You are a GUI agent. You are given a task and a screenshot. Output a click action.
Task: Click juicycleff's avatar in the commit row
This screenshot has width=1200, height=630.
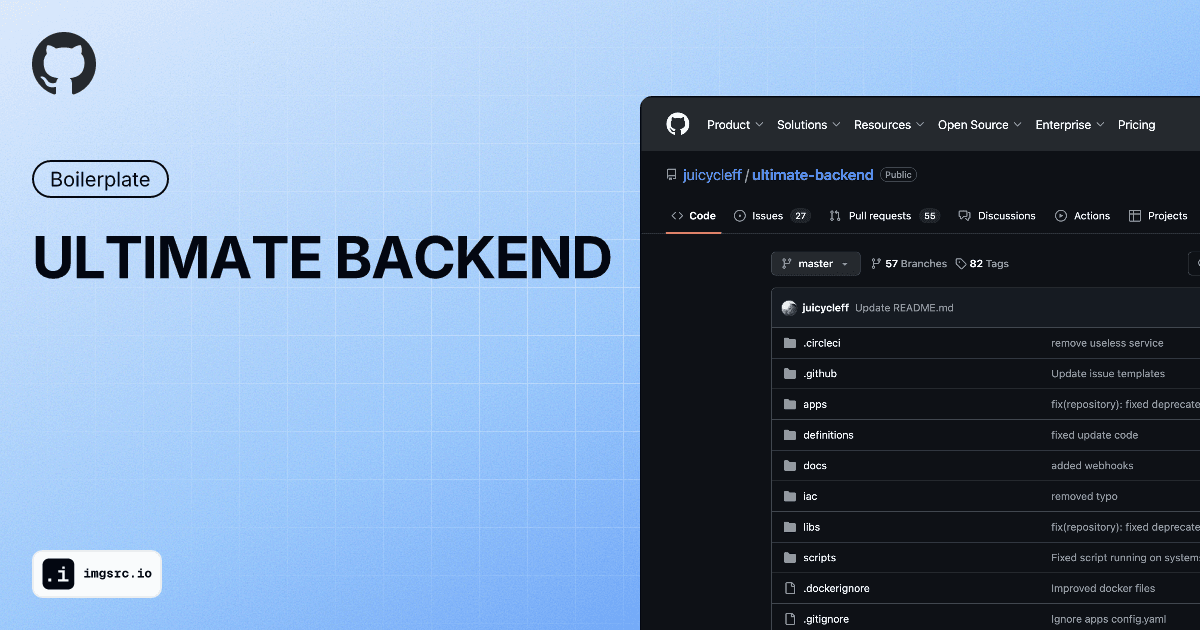pyautogui.click(x=789, y=308)
